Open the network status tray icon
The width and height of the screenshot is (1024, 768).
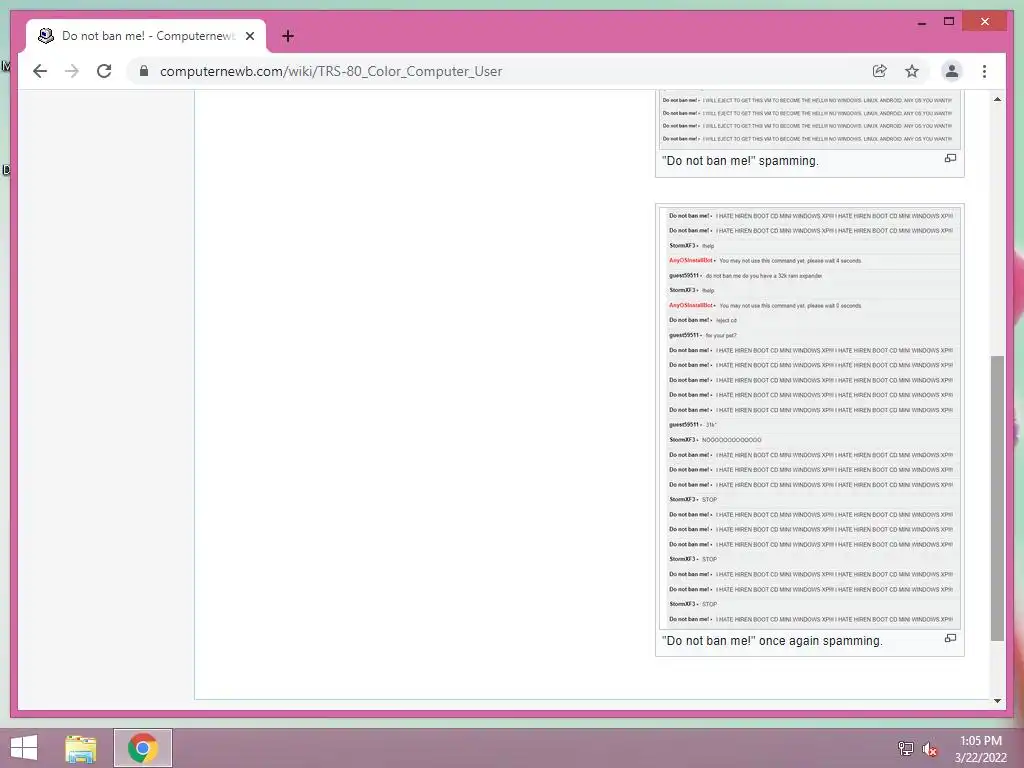coord(906,748)
